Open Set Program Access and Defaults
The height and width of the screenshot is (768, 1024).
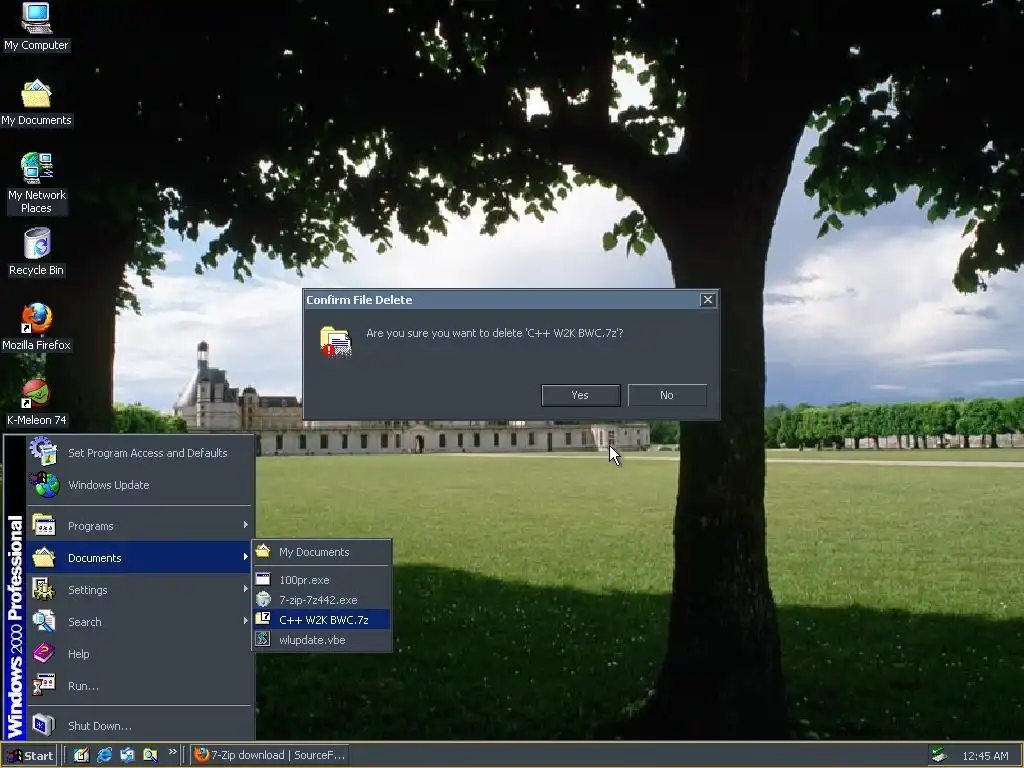click(x=139, y=453)
